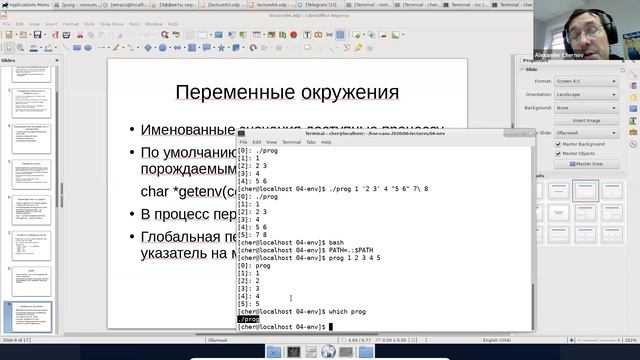Viewport: 640px width, 360px height.
Task: Select the Callouts shape tool
Action: tap(207, 48)
